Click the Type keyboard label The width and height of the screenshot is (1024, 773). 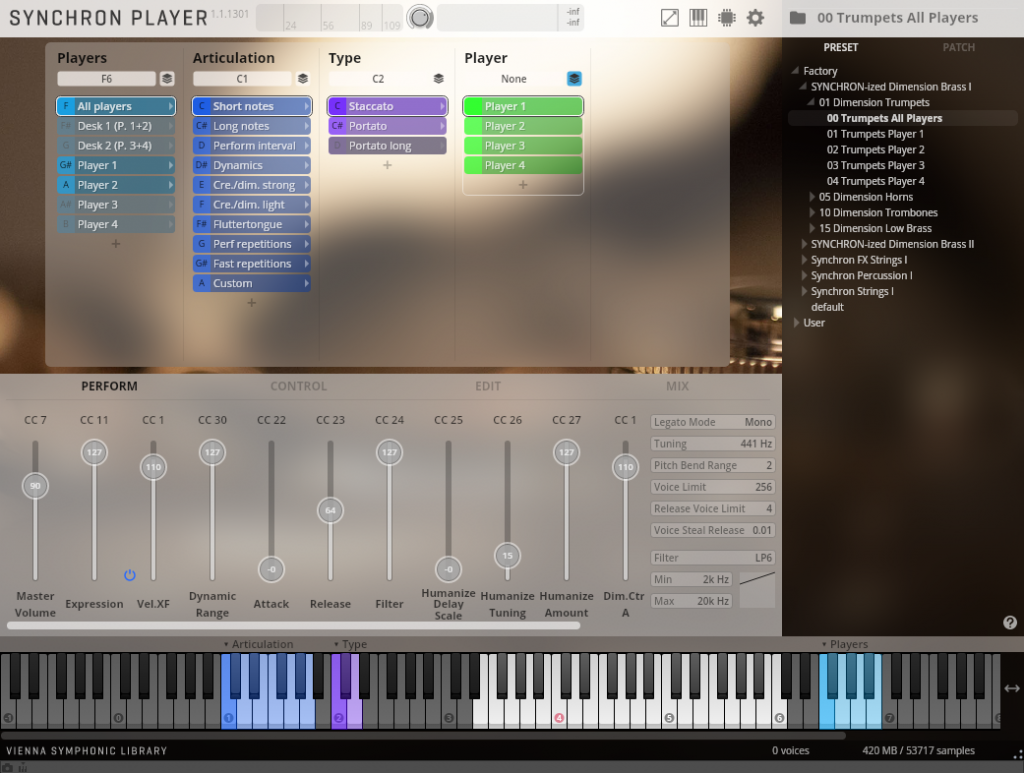(x=354, y=644)
